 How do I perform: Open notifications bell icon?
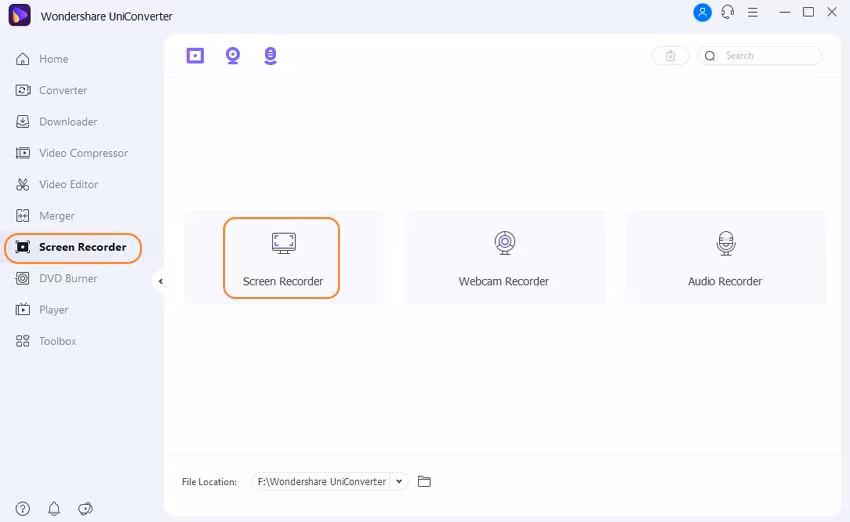click(x=54, y=508)
